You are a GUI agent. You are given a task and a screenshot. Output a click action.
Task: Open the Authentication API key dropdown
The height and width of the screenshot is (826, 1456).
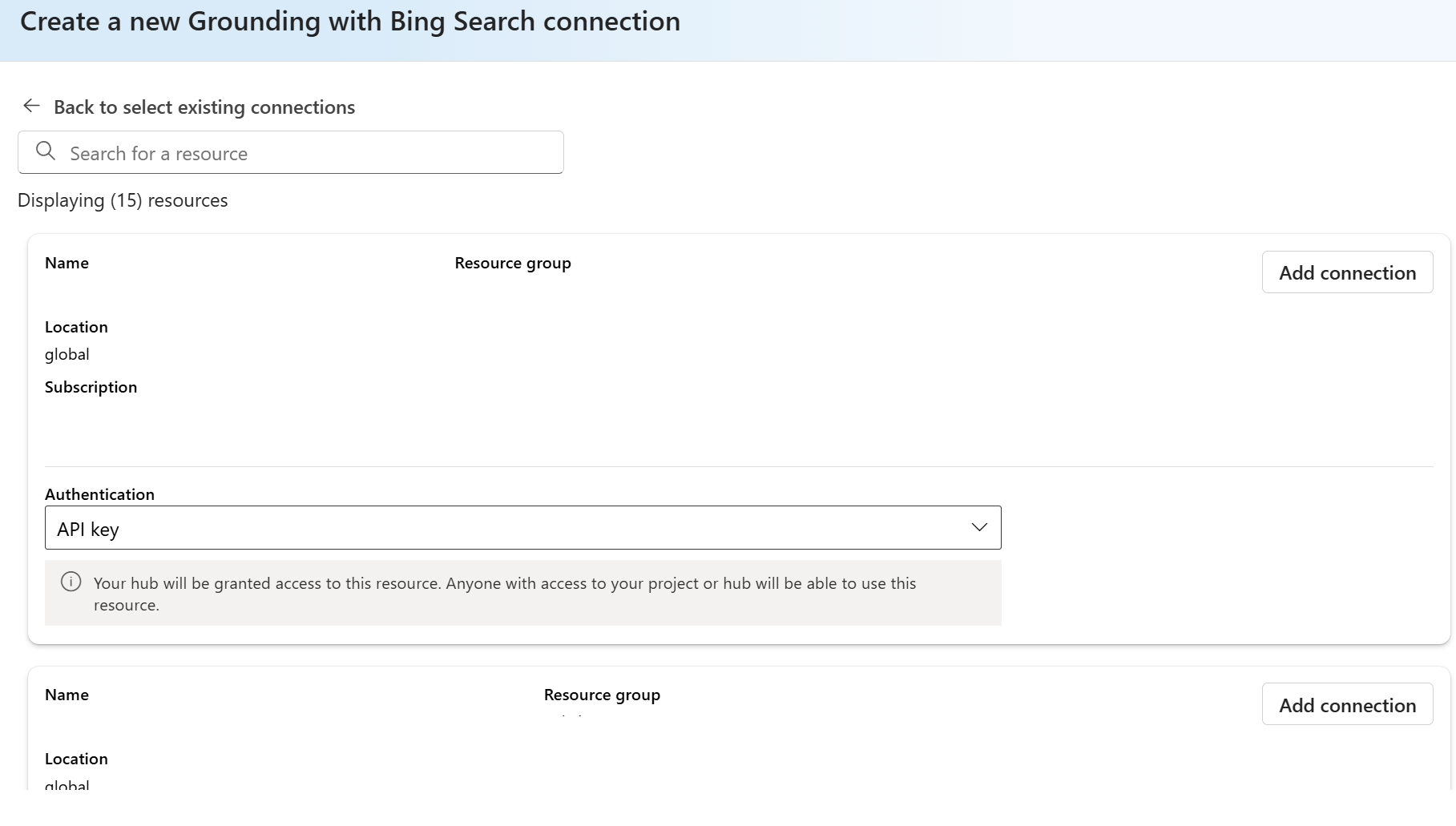click(522, 528)
